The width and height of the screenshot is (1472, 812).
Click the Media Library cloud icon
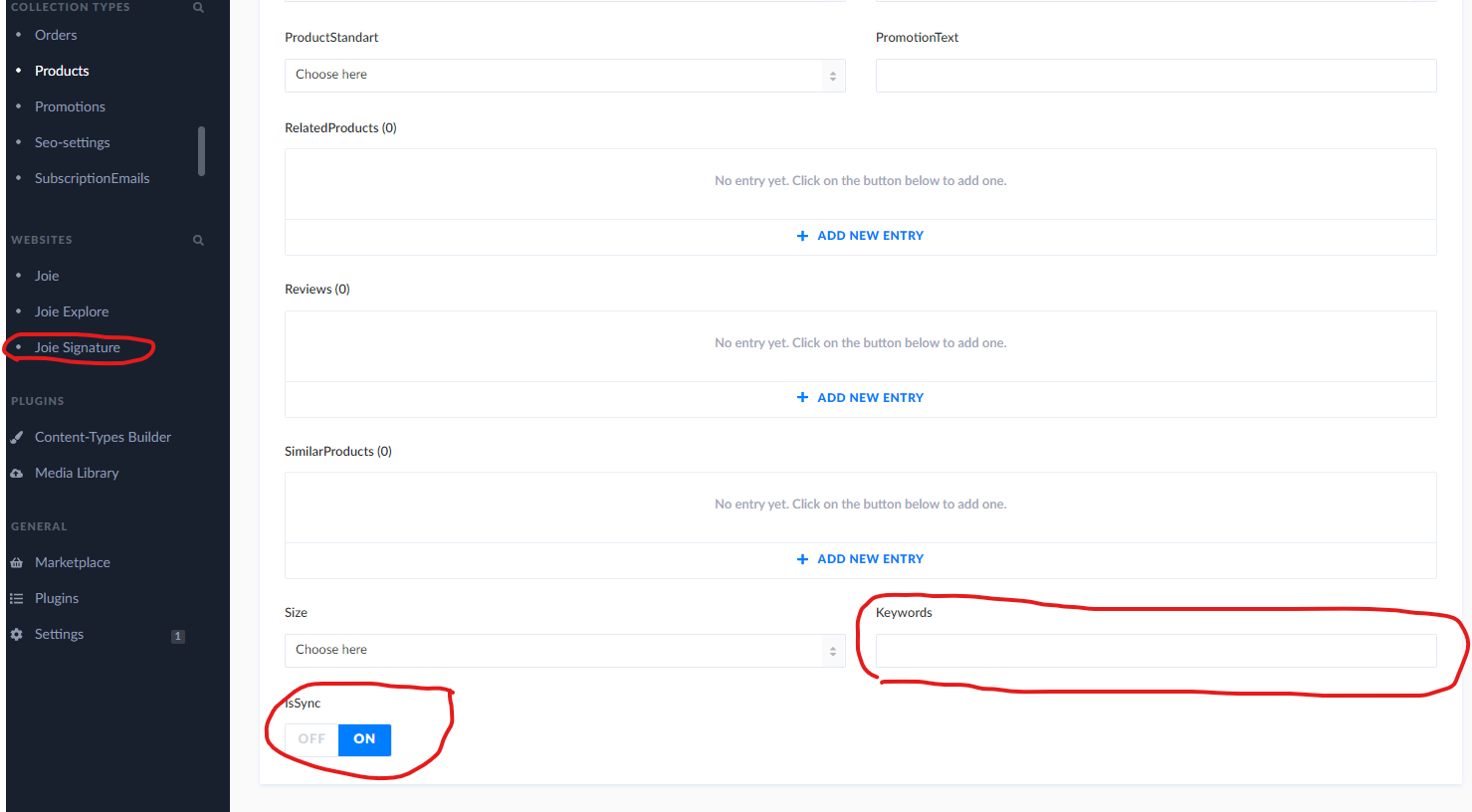[17, 473]
